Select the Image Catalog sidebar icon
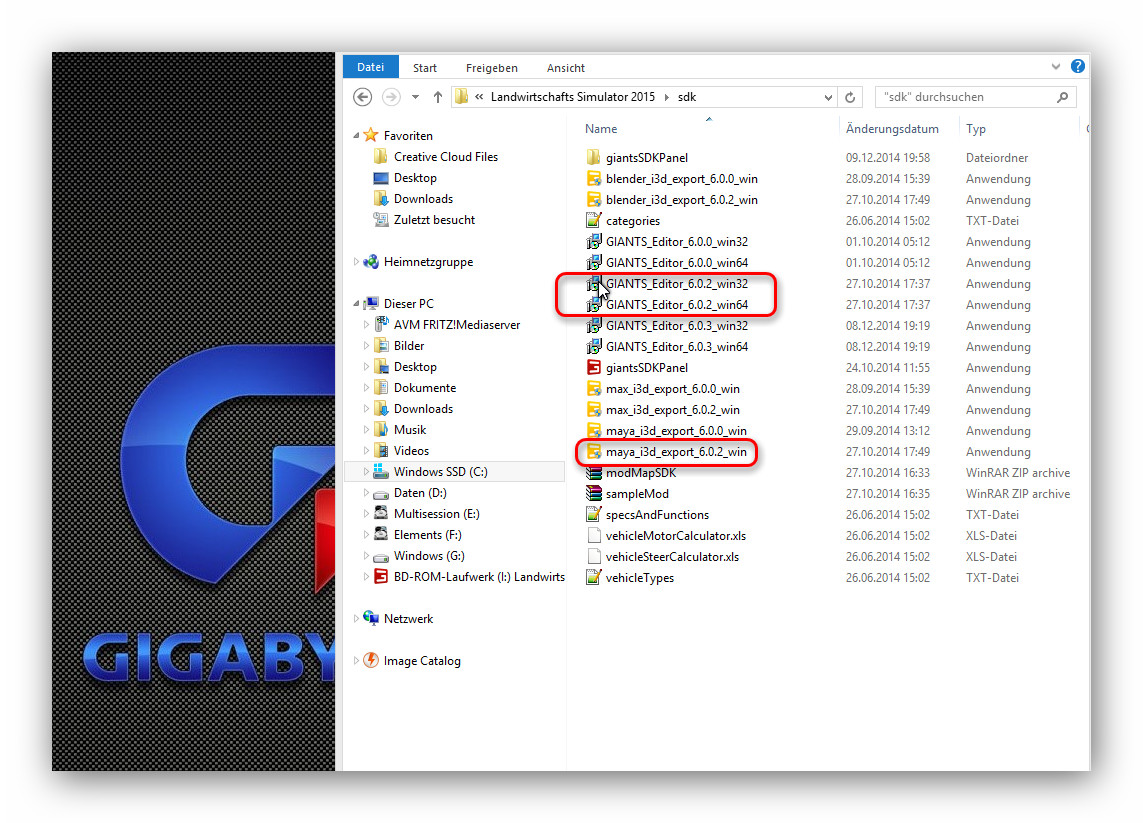 (371, 661)
